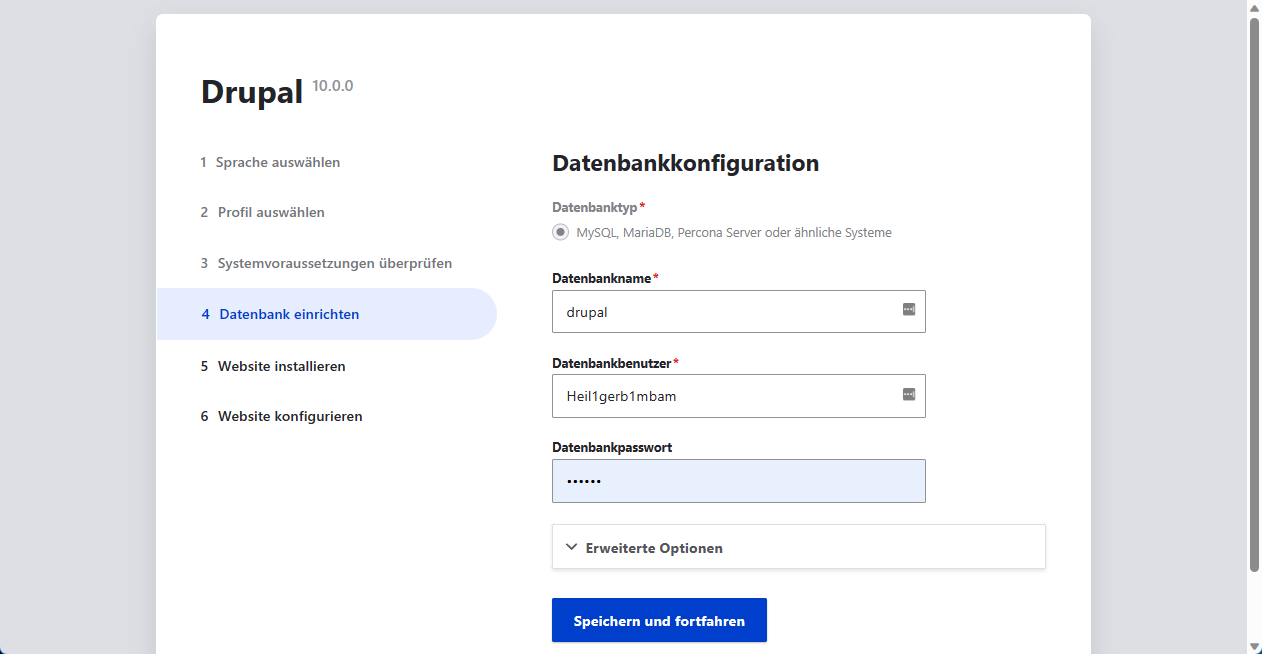Click the scrollbar down arrow
The image size is (1262, 654).
(1253, 645)
